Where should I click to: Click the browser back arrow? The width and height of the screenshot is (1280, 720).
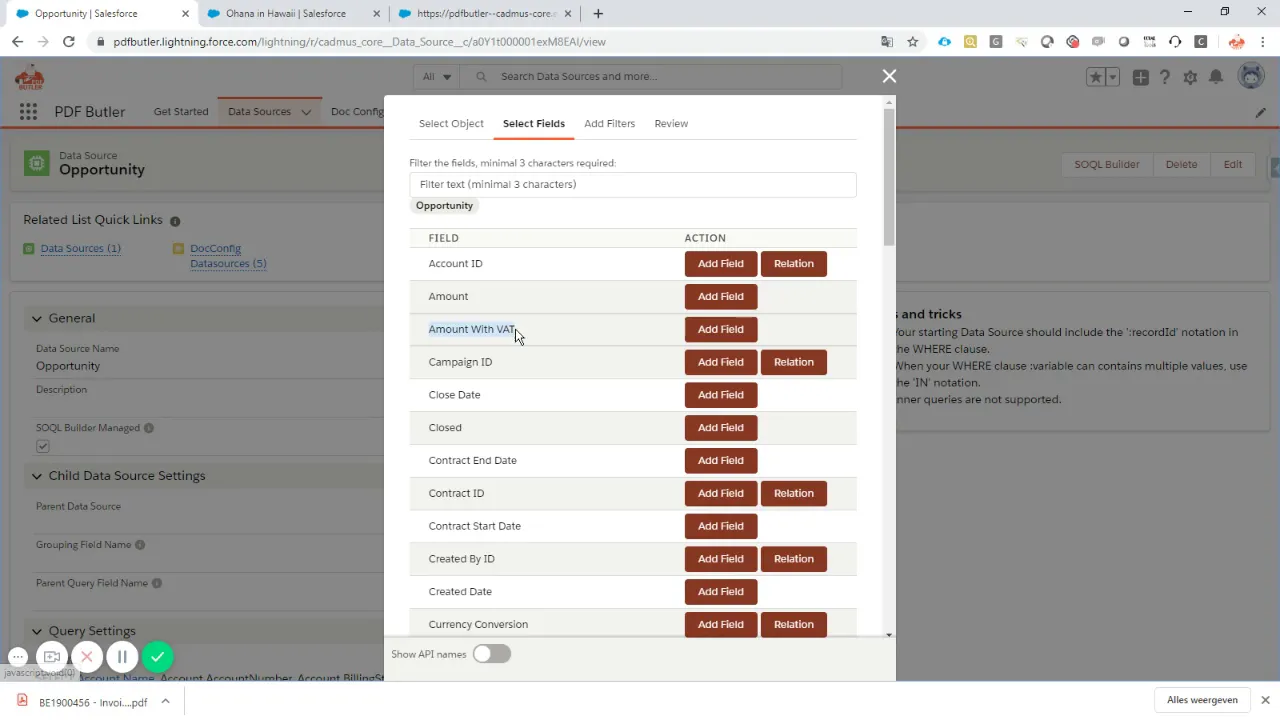point(17,42)
